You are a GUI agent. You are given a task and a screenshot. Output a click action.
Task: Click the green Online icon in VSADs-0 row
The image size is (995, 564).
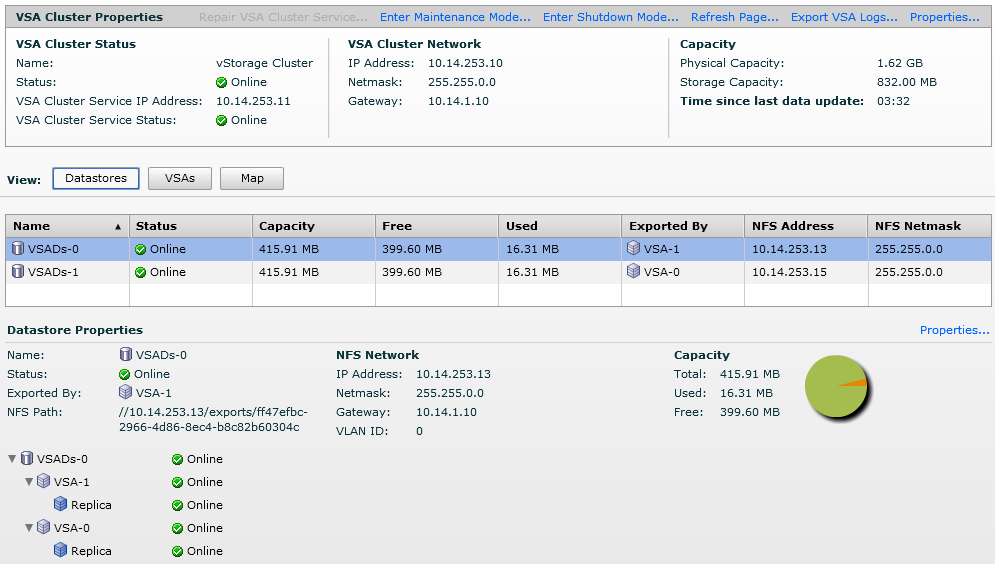click(141, 249)
